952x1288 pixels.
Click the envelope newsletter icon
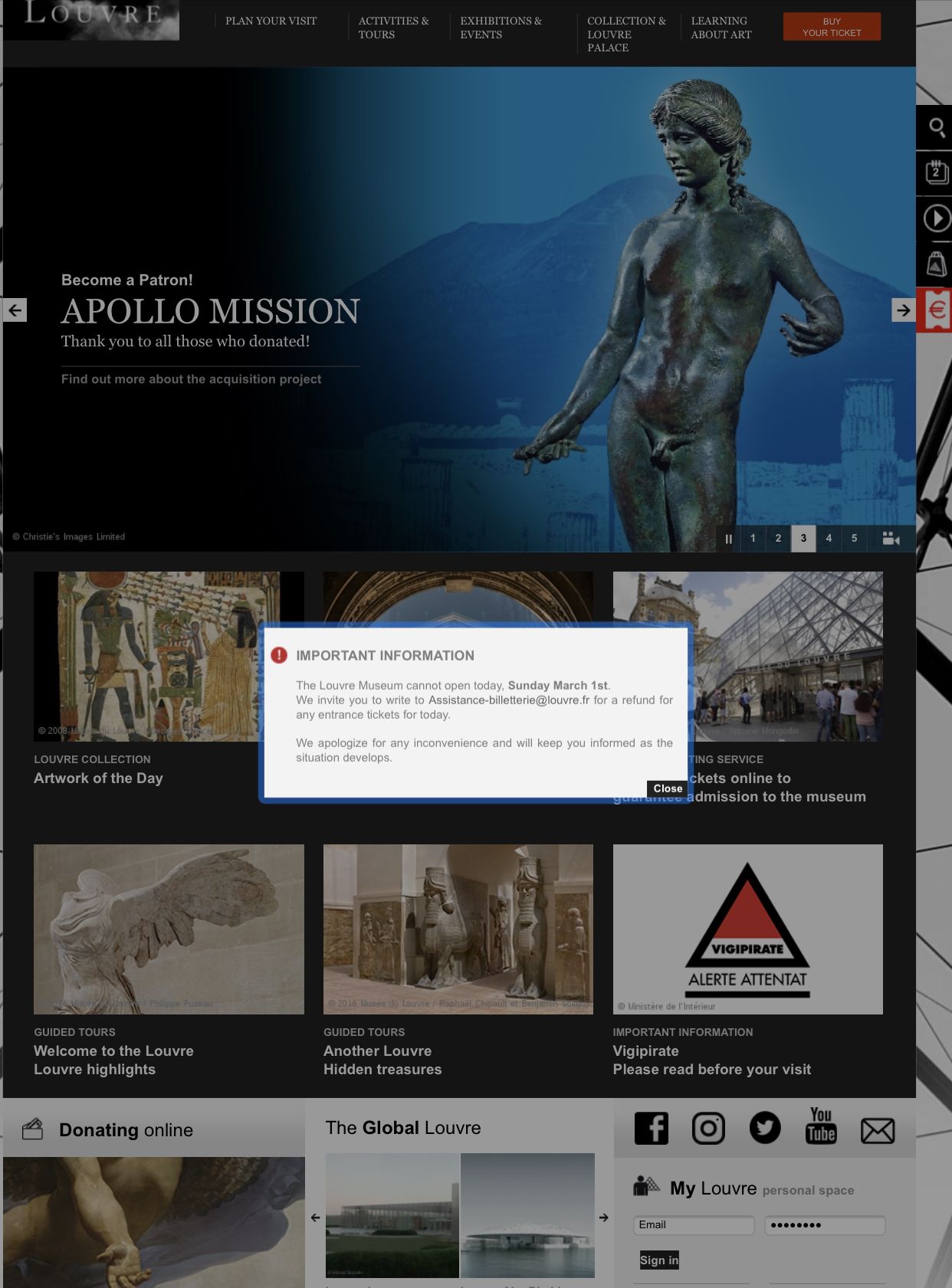coord(878,1130)
